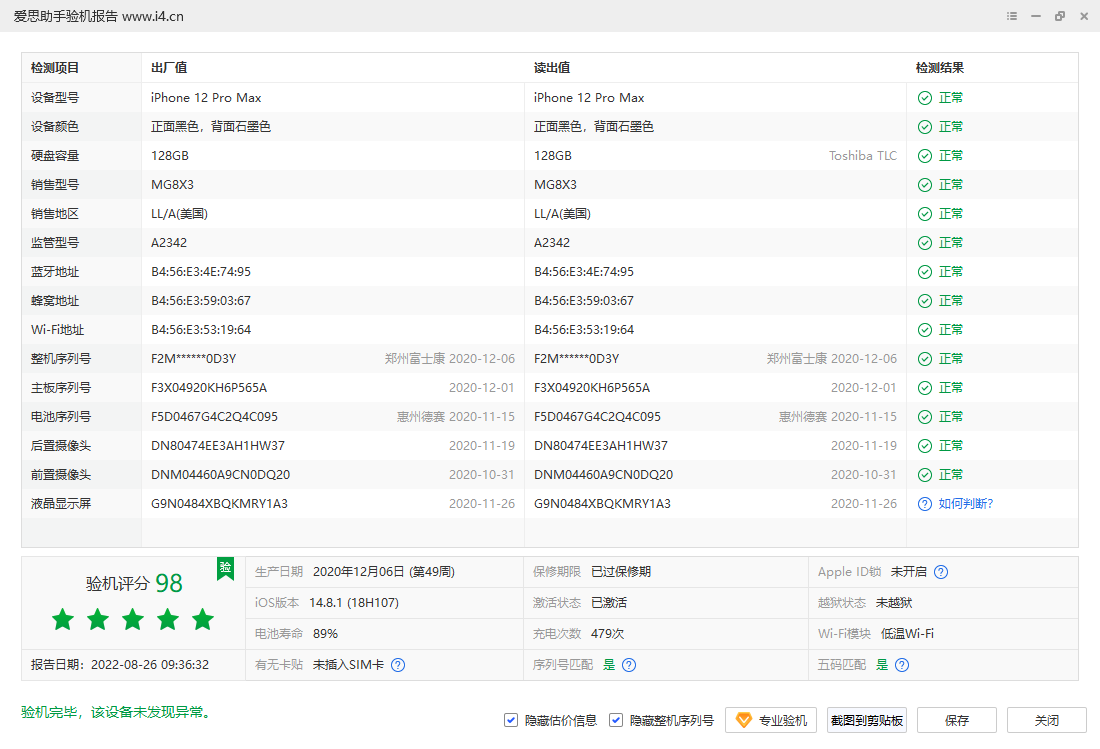The height and width of the screenshot is (749, 1100).
Task: Click the green check icon for 销售型号
Action: [925, 185]
